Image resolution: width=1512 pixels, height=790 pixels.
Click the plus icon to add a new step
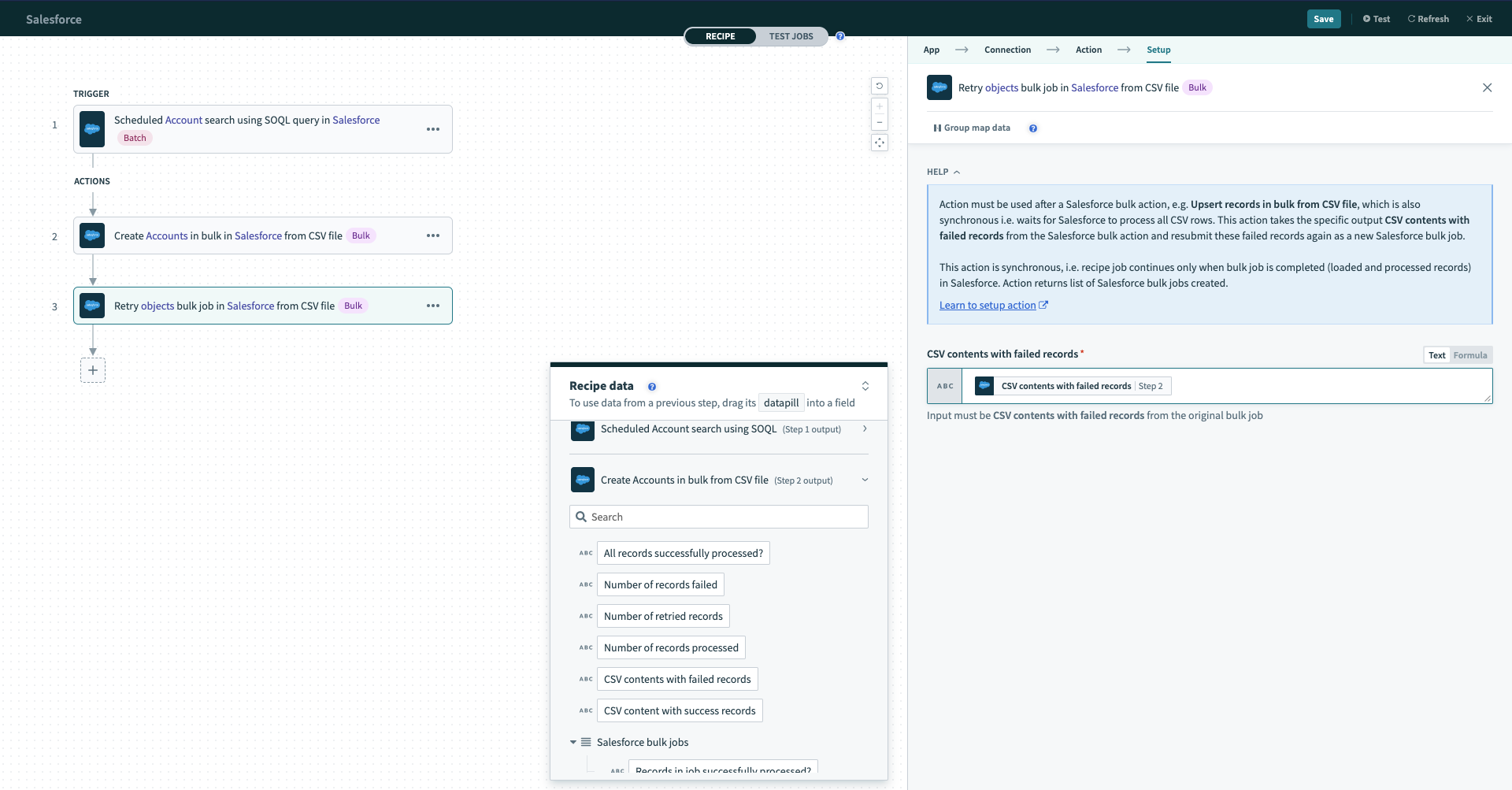pos(92,370)
